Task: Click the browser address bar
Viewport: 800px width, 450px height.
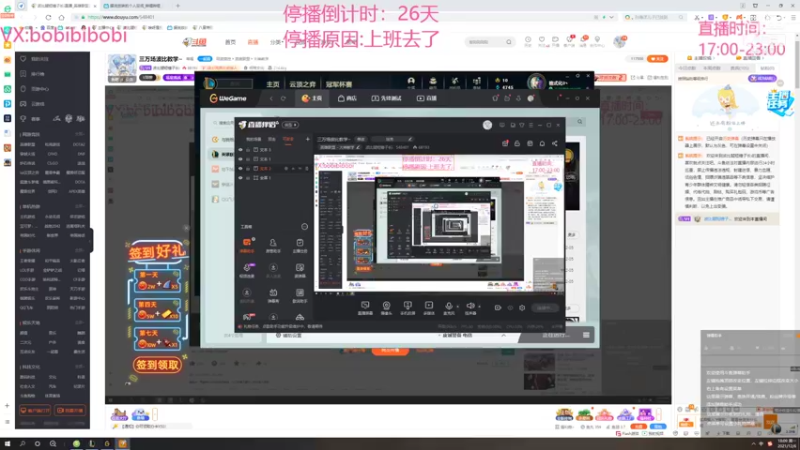Action: pos(337,17)
